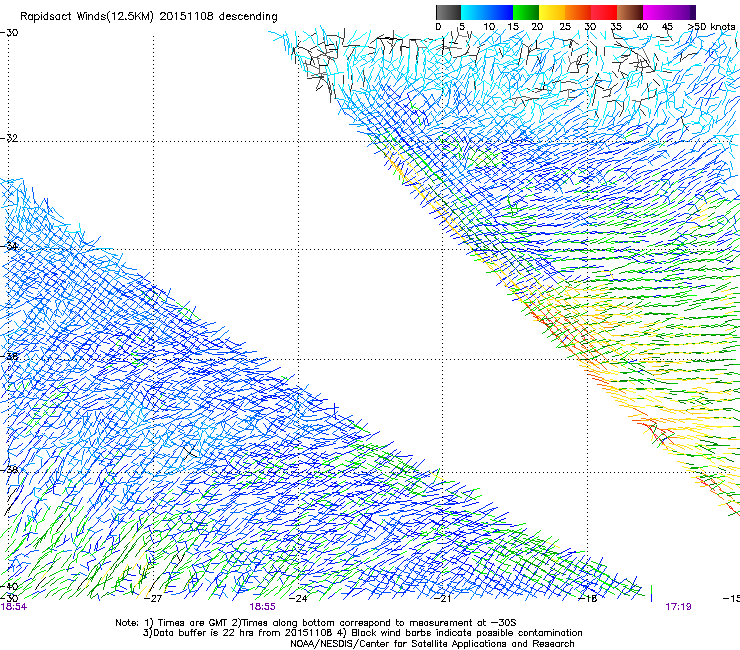The image size is (740, 650).
Task: Click the '-27' longitude axis label
Action: pos(153,599)
